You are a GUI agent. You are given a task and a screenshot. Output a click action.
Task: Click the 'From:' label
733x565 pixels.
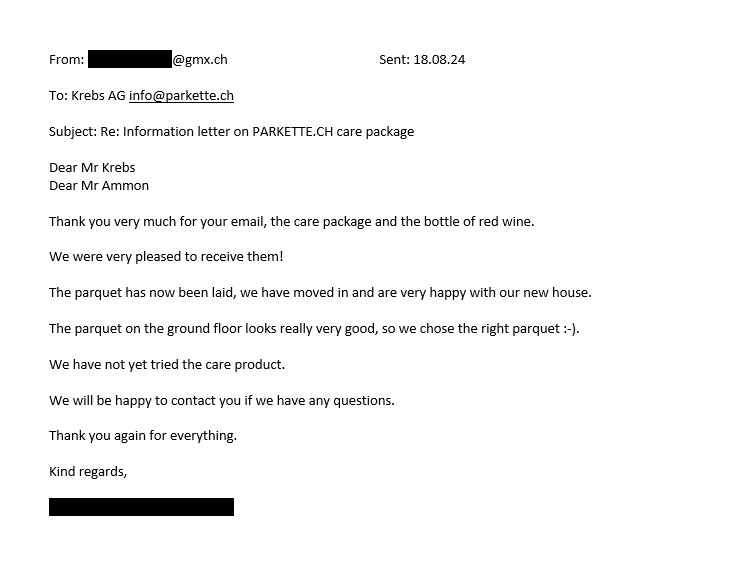pyautogui.click(x=66, y=60)
